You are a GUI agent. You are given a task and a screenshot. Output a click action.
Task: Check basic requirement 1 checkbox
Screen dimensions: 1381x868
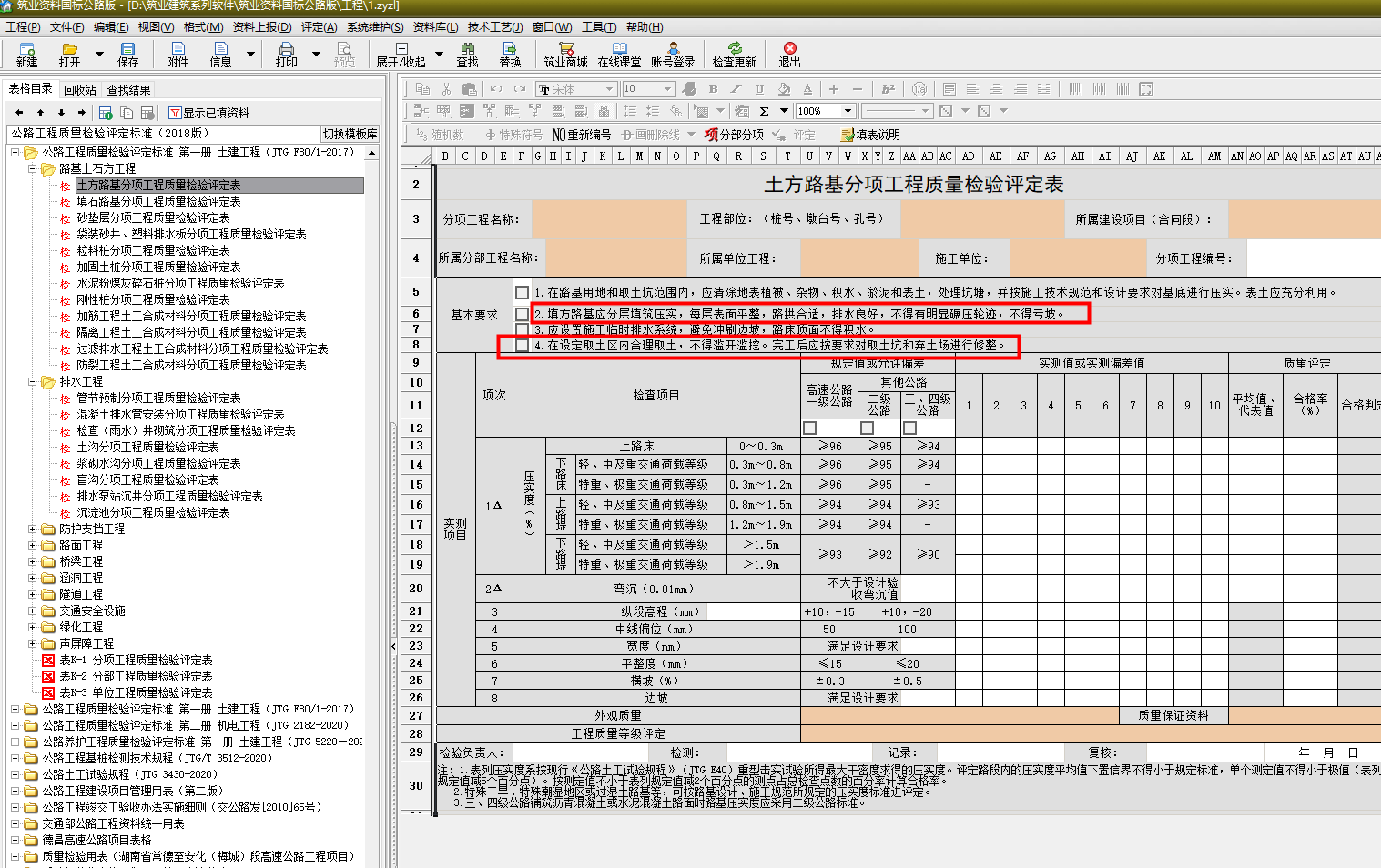[x=522, y=293]
